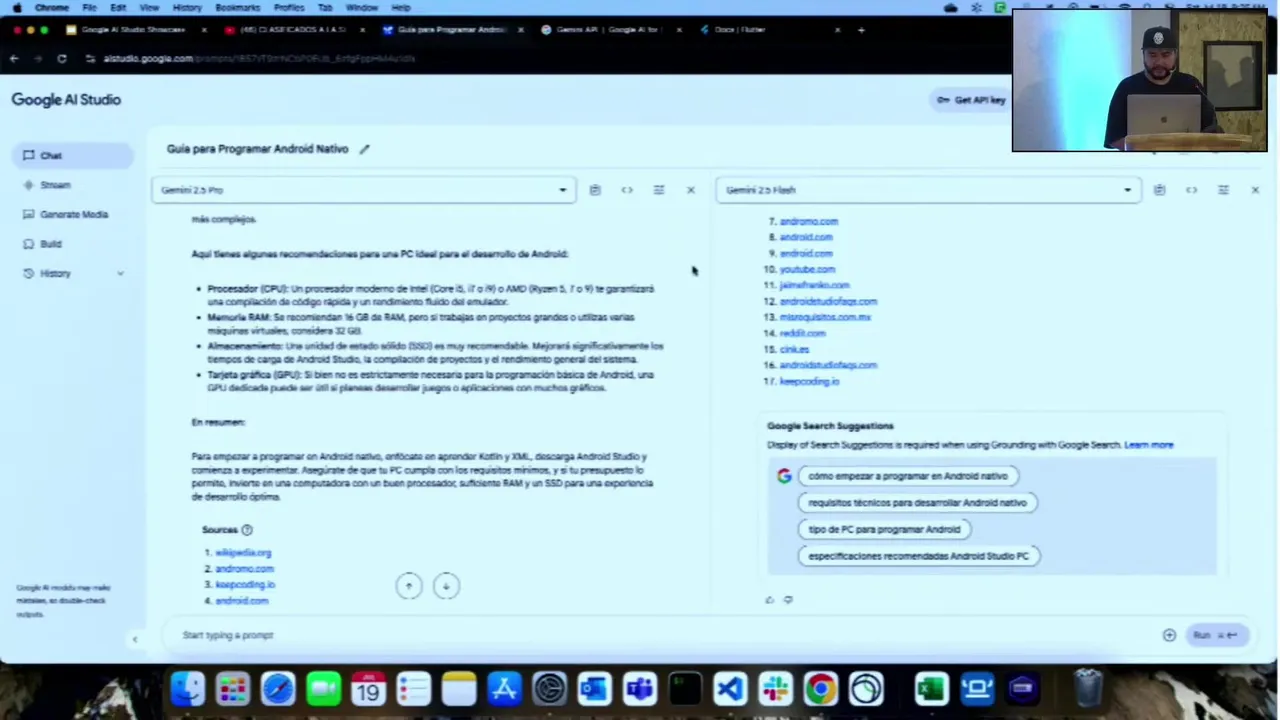This screenshot has height=720, width=1280.
Task: Jump to previous turn with up arrow button
Action: [409, 586]
